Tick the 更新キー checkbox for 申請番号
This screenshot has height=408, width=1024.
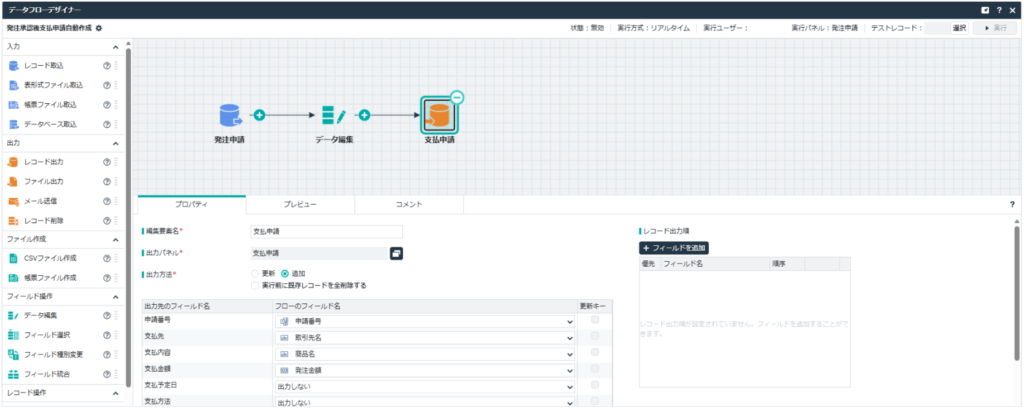[x=595, y=320]
